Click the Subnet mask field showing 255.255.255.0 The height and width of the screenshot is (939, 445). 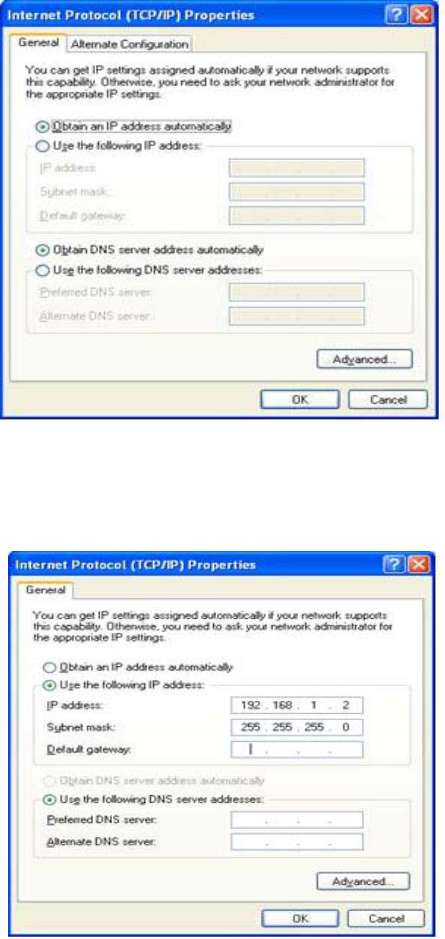[x=297, y=728]
